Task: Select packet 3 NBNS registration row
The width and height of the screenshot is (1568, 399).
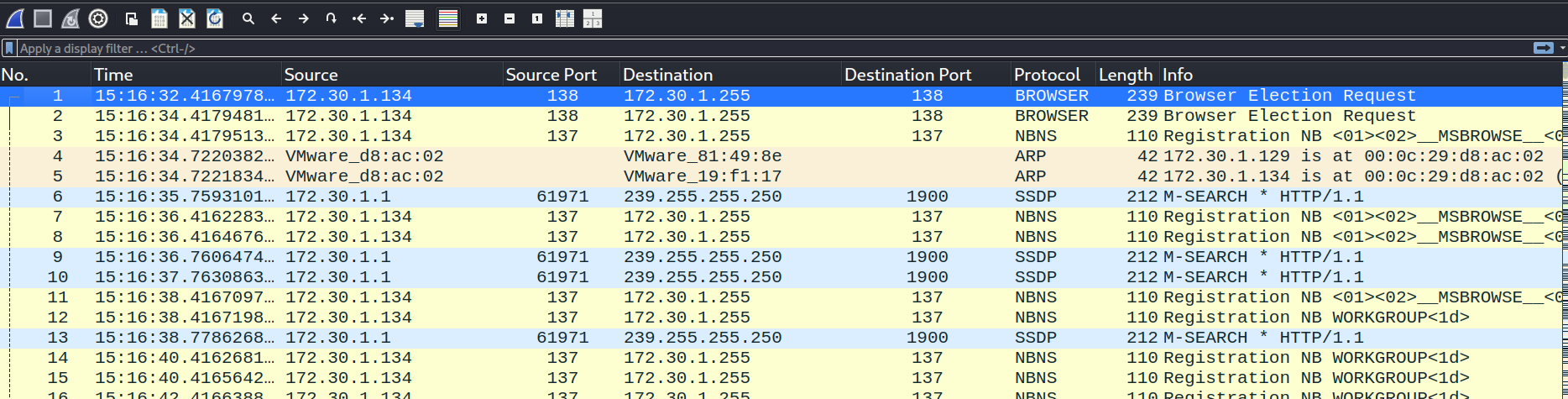Action: 781,136
